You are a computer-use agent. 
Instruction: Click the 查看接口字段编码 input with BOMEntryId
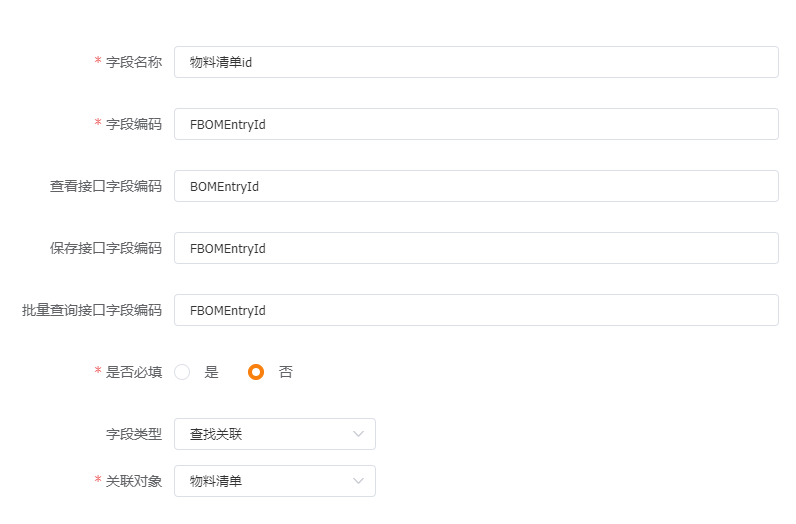pos(476,186)
